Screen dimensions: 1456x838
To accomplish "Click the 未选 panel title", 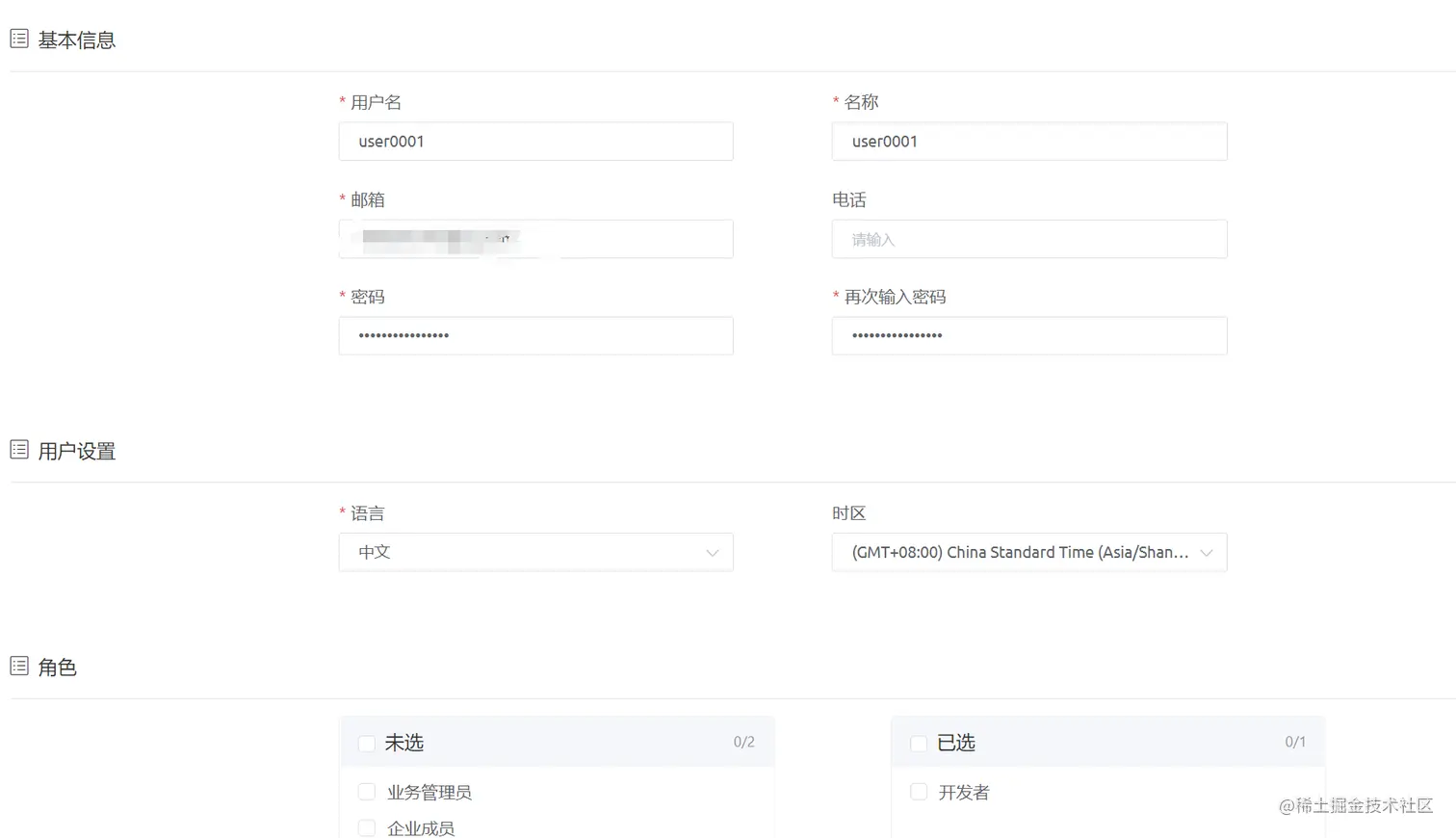I will 404,743.
